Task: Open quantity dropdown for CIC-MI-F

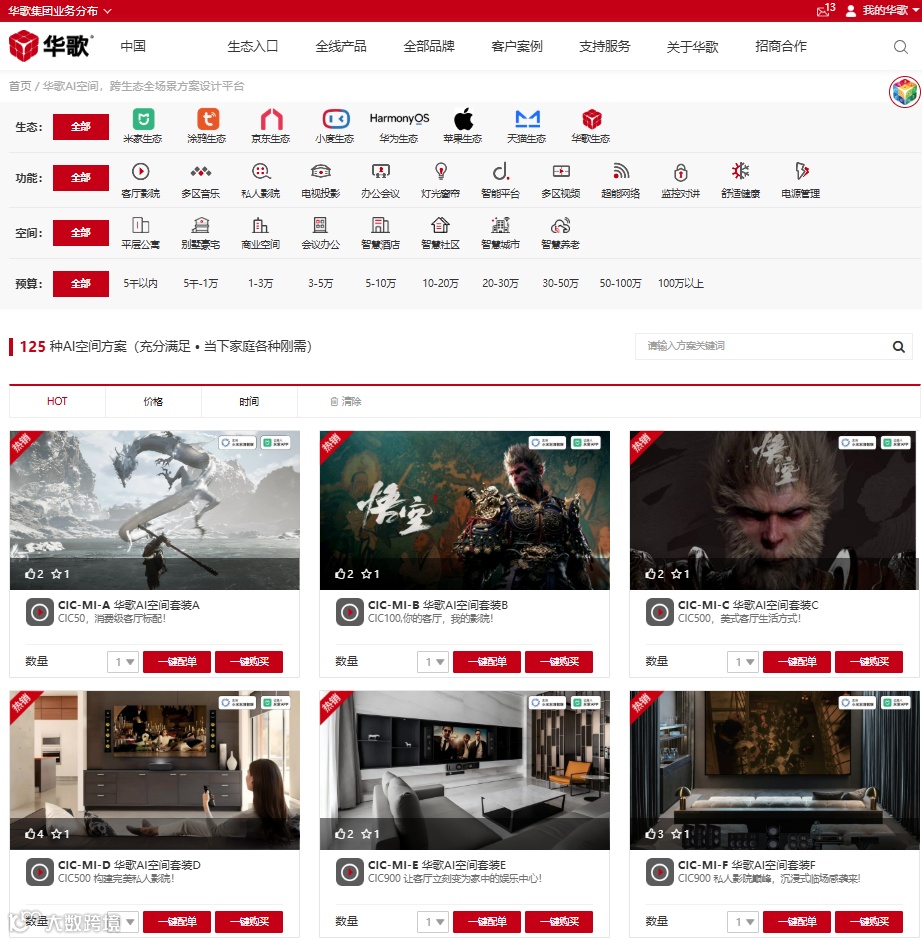Action: click(743, 921)
